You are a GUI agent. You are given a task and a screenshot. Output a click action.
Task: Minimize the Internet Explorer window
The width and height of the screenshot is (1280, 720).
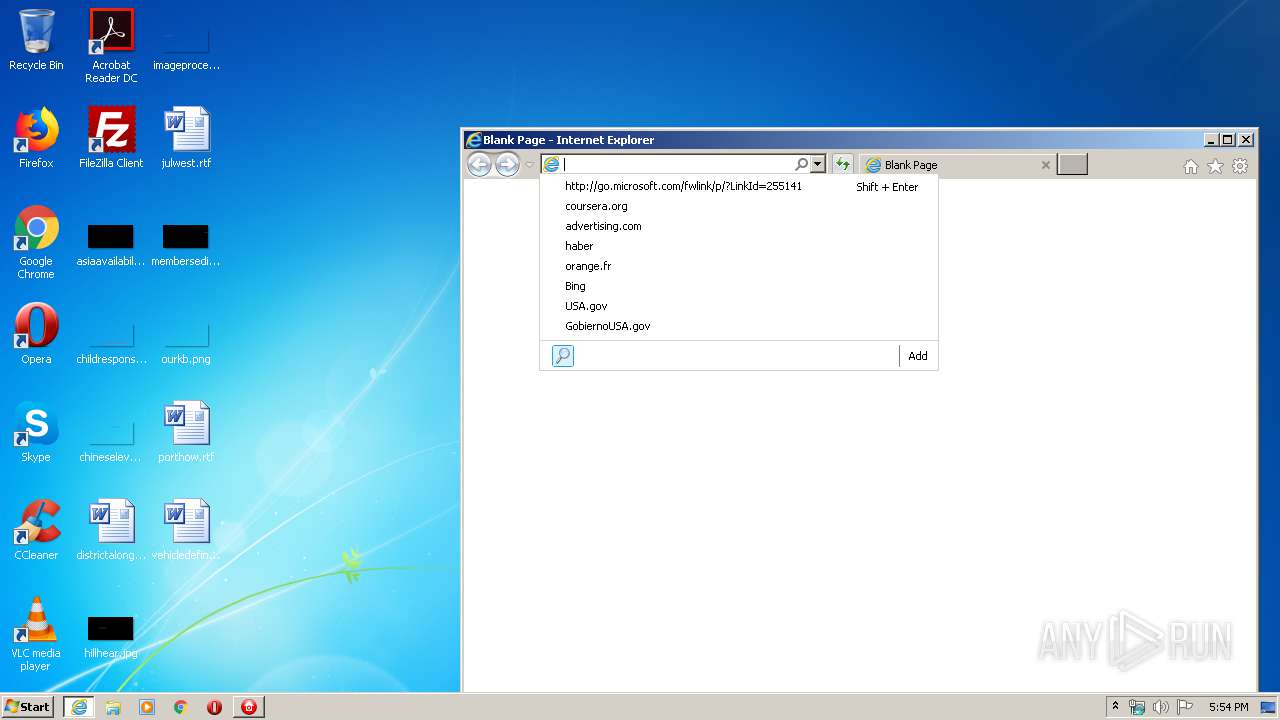[1212, 140]
